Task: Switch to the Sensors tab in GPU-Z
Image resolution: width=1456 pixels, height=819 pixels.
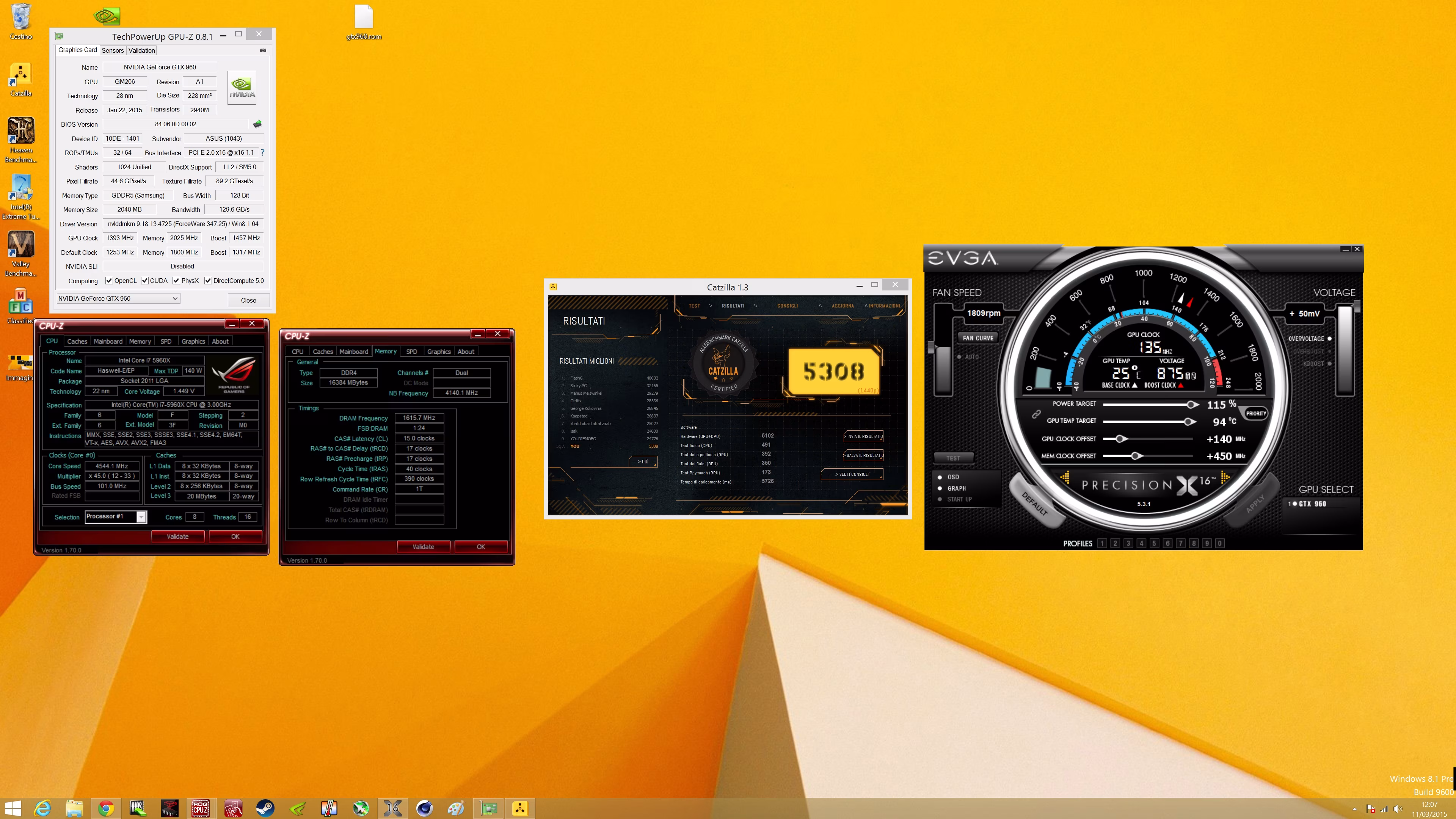Action: tap(113, 50)
